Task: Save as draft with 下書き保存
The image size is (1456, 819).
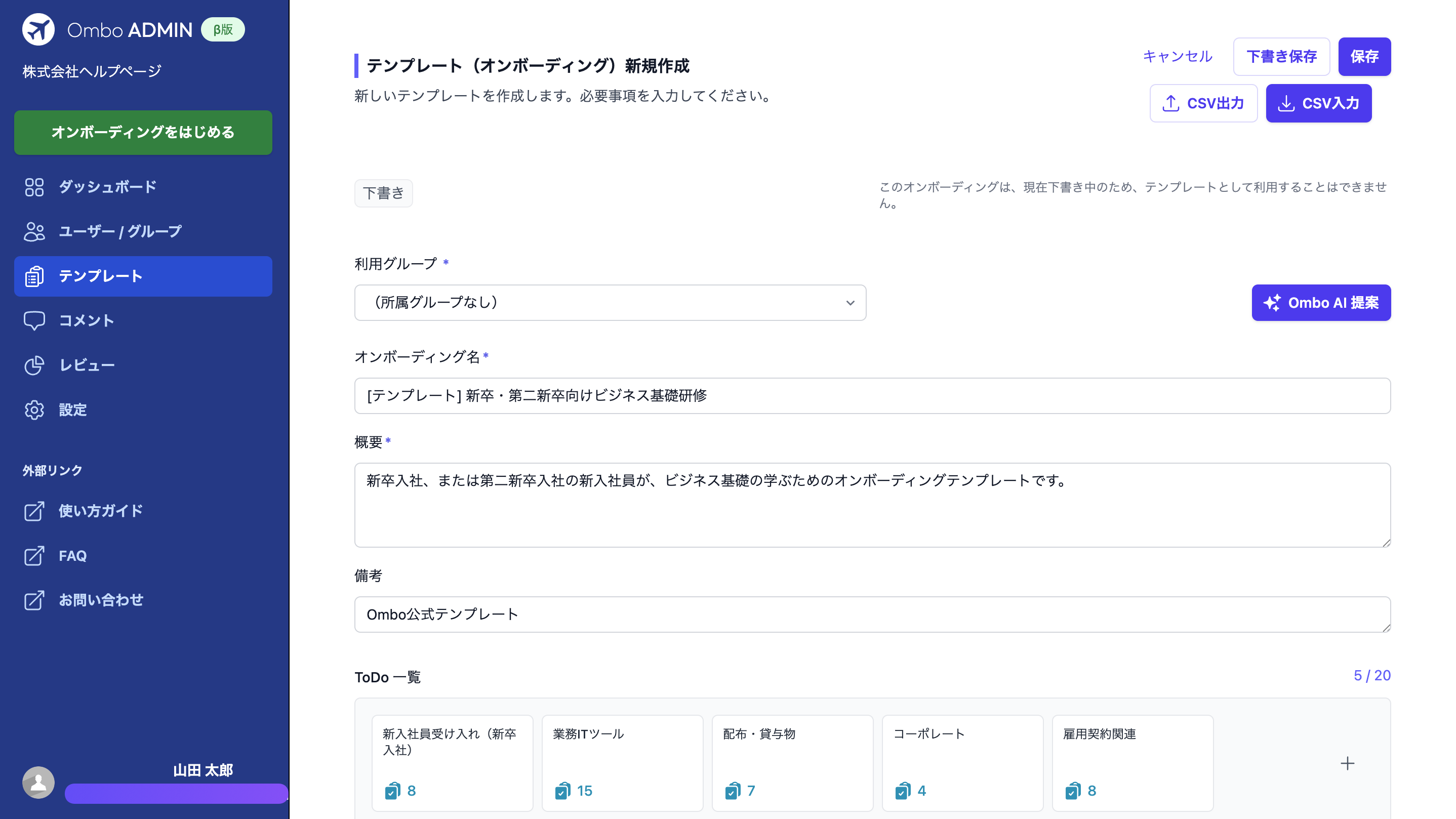Action: point(1281,57)
